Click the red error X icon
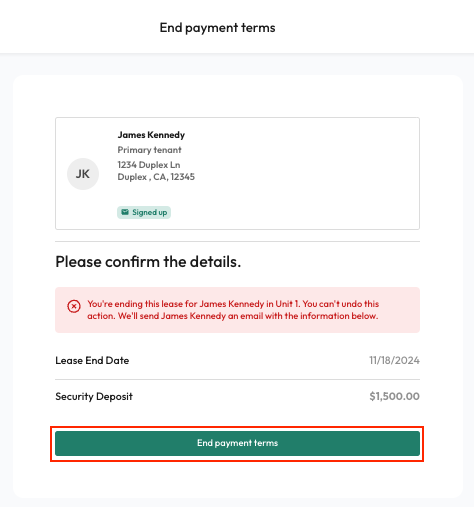The image size is (474, 507). (x=74, y=306)
